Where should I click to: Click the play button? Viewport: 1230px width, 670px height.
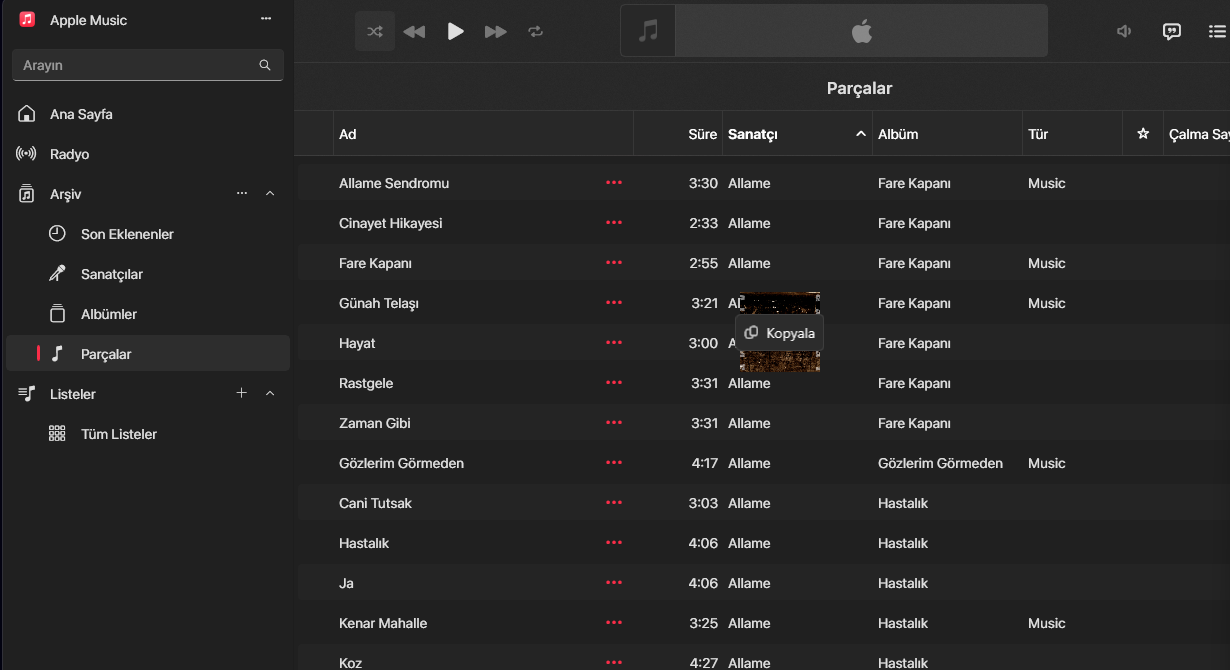coord(455,31)
